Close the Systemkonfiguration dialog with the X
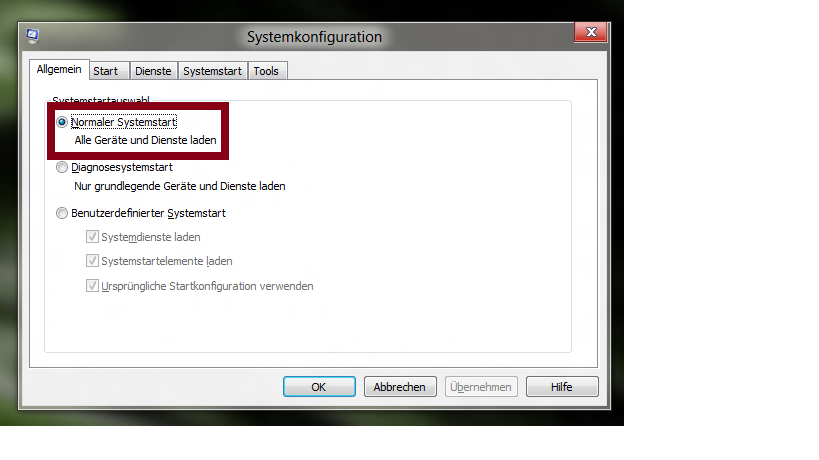 click(x=591, y=32)
